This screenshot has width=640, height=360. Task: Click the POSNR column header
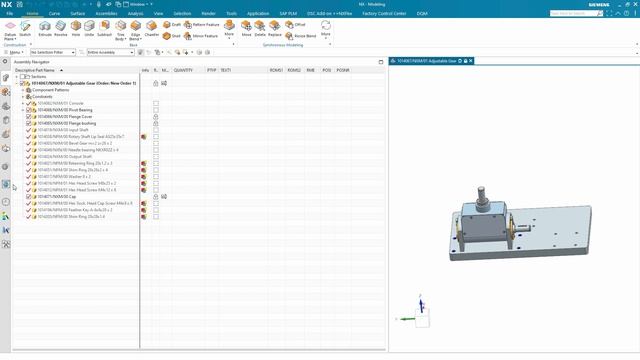(343, 70)
